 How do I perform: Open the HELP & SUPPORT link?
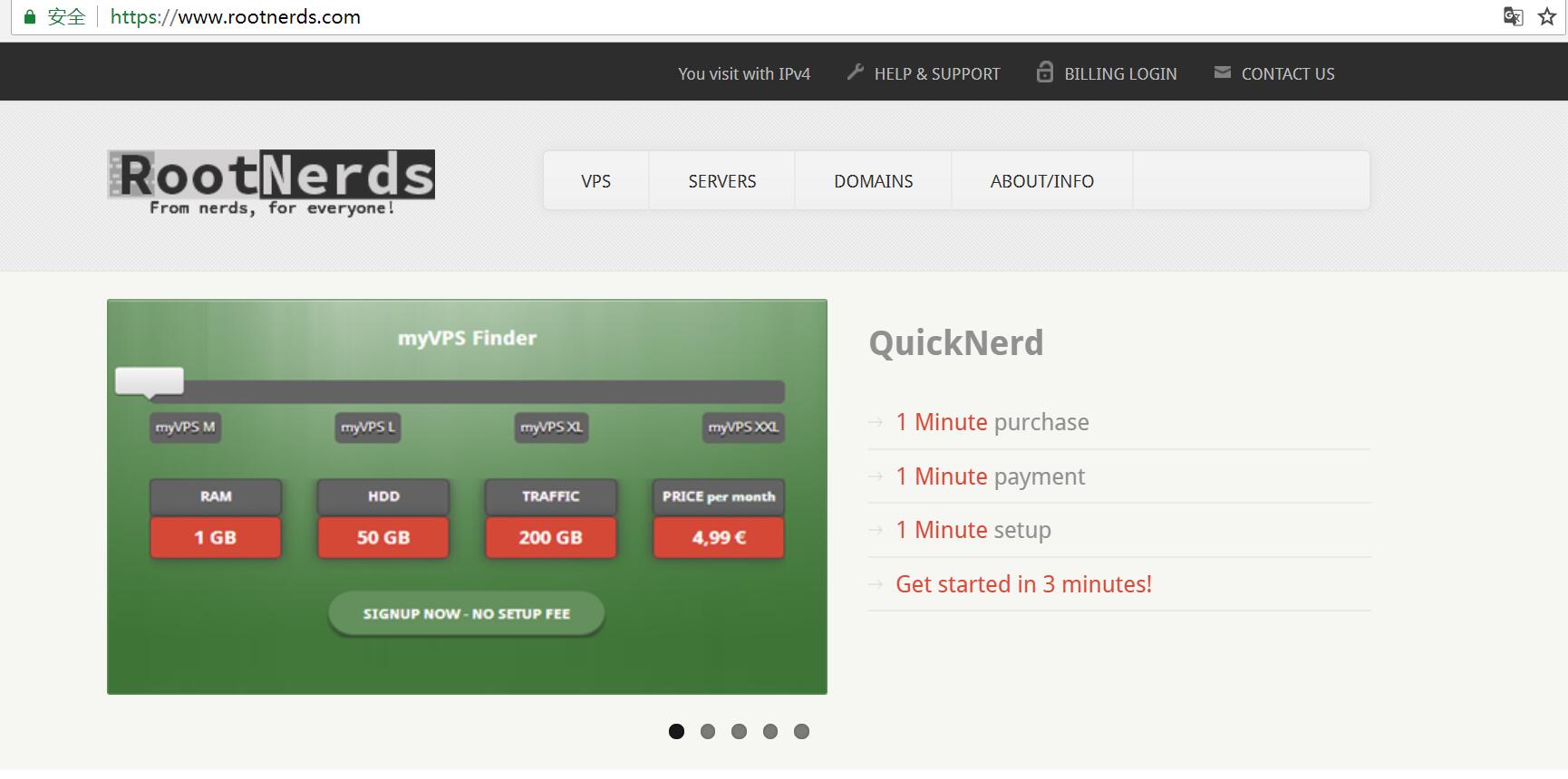pos(937,74)
